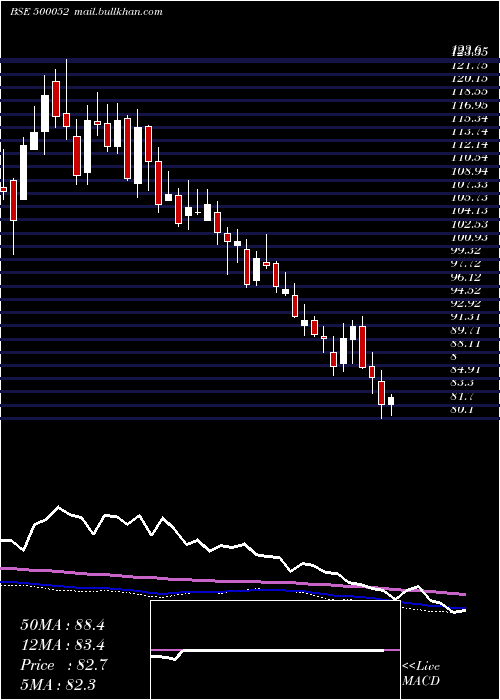Click the 84.91 price axis label
Image resolution: width=500 pixels, height=700 pixels.
(x=468, y=370)
